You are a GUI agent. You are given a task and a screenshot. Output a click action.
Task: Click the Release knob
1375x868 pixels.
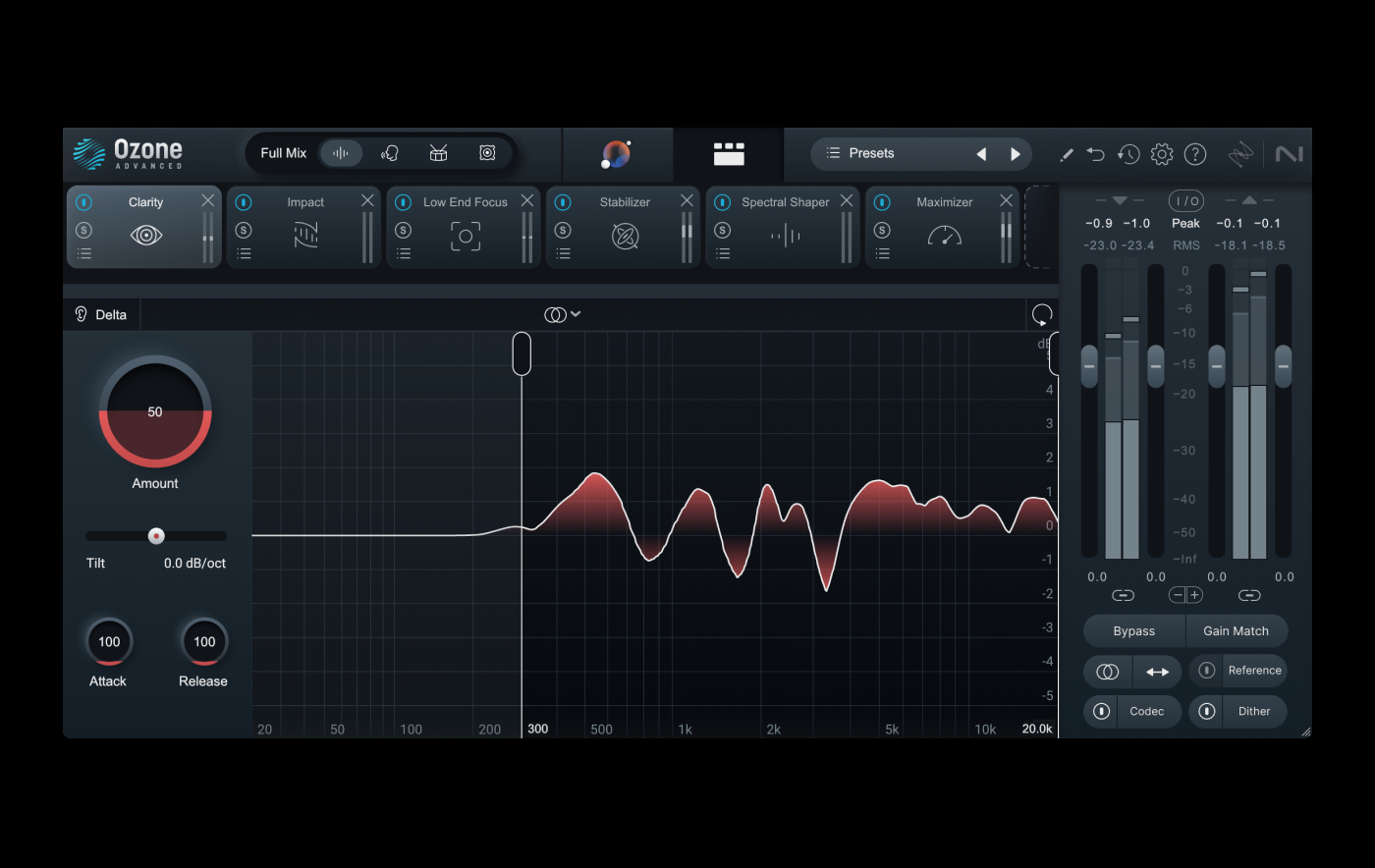[x=203, y=642]
